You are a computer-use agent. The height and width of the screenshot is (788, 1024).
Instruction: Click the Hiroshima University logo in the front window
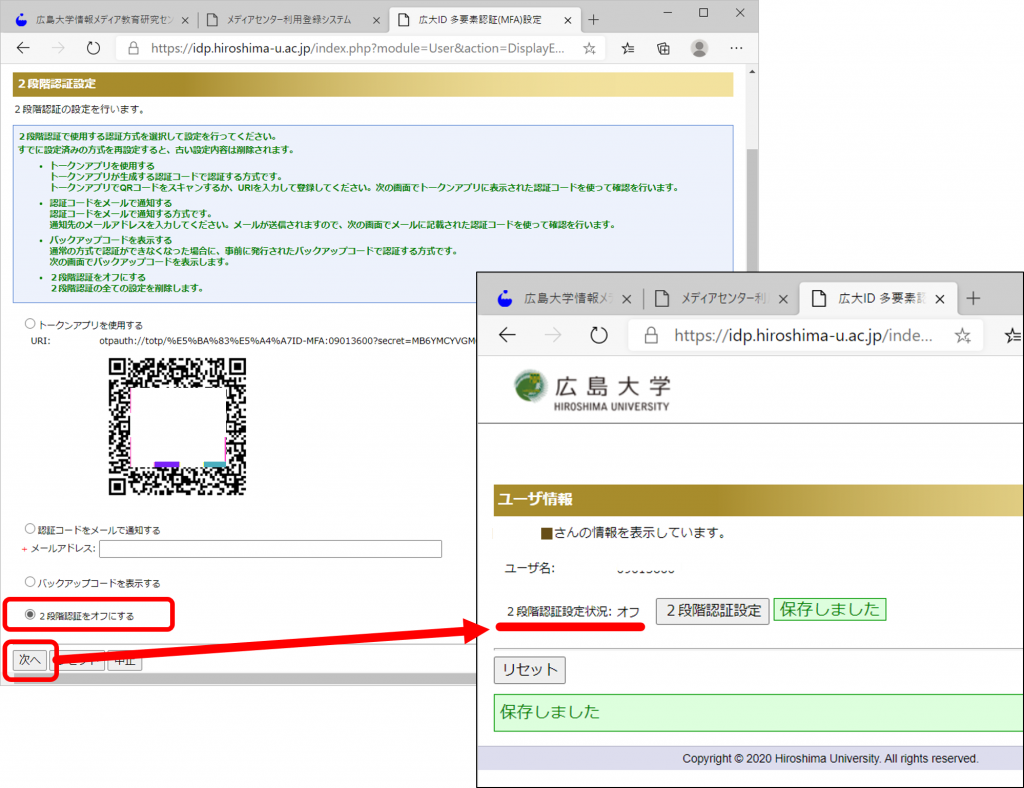[x=592, y=390]
